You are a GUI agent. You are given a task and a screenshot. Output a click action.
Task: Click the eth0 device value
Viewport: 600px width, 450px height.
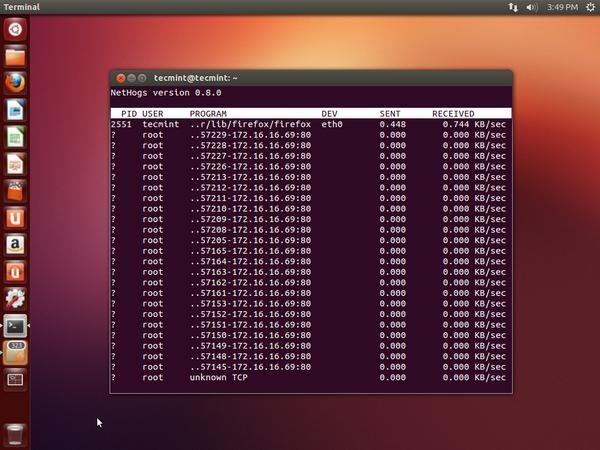click(x=332, y=124)
